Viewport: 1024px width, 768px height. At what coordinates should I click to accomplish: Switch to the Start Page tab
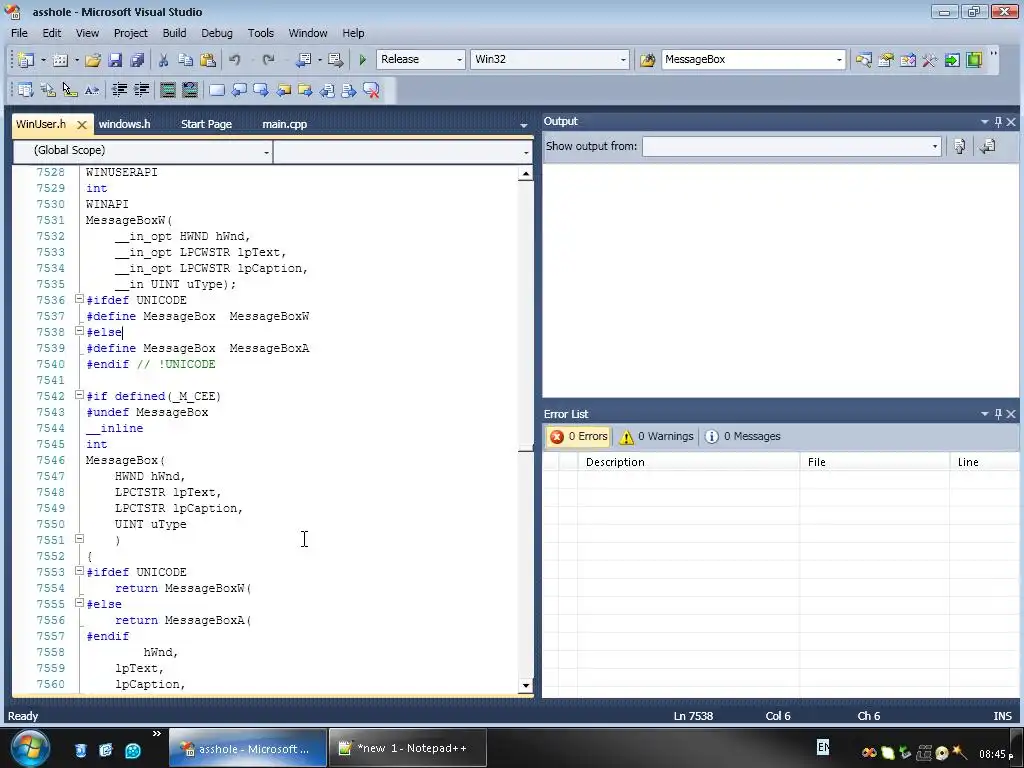coord(206,124)
